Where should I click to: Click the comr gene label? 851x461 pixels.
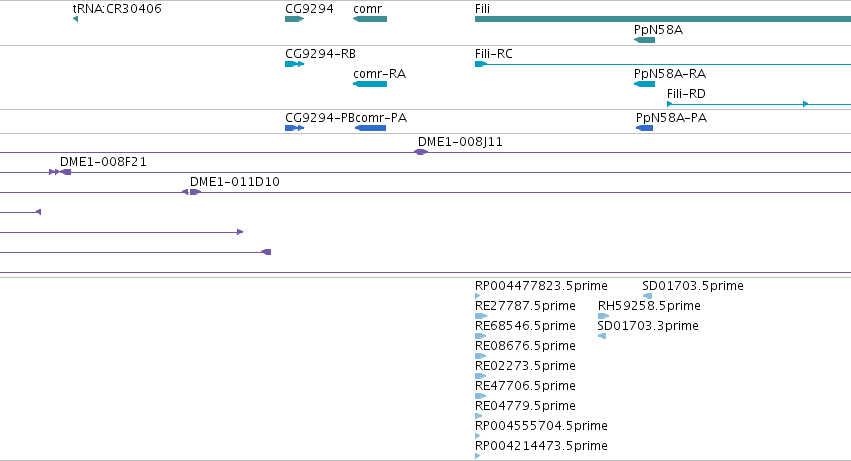[x=367, y=9]
